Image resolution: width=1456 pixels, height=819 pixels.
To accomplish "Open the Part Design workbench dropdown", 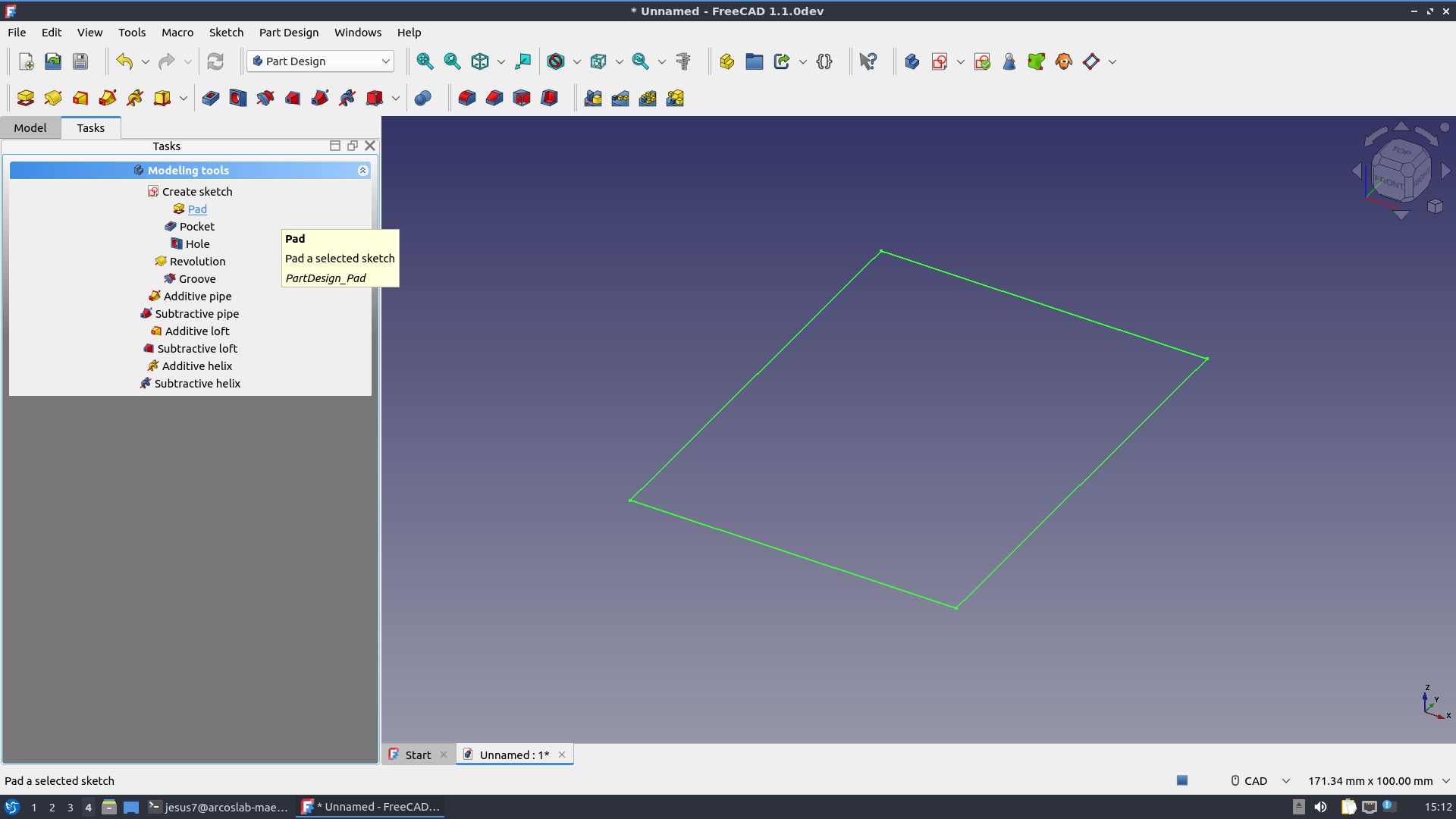I will point(320,61).
